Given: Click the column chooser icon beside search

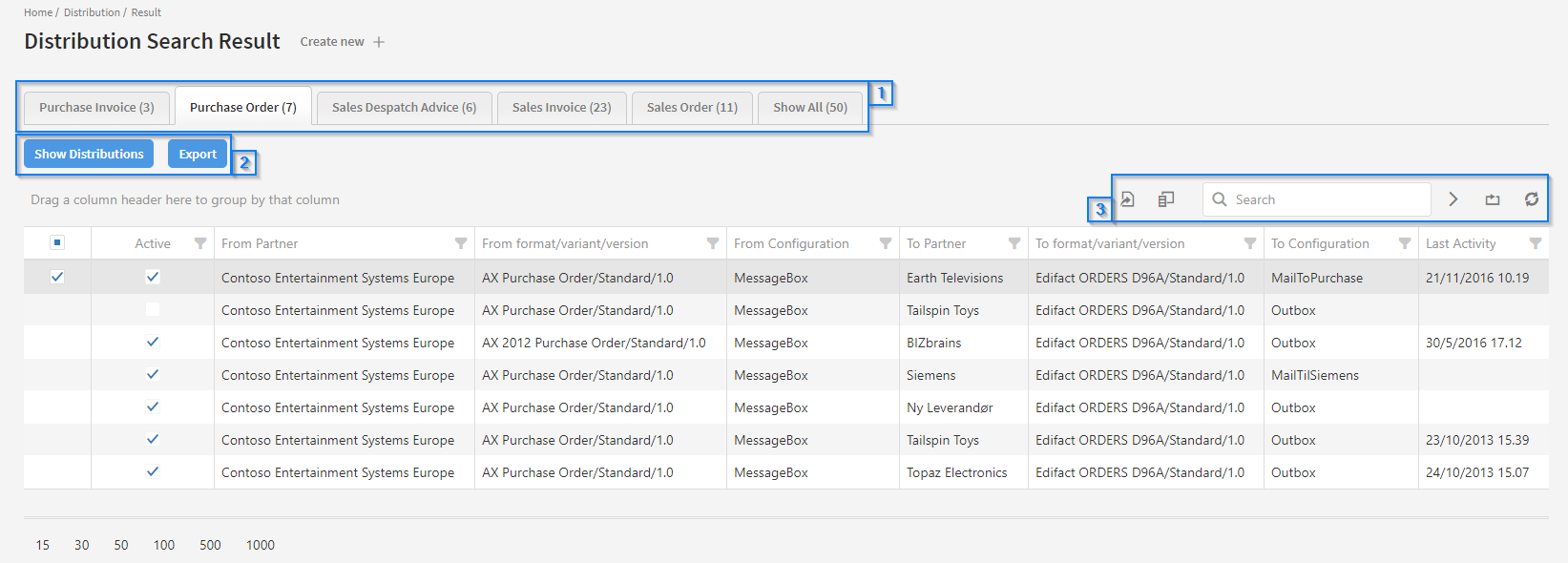Looking at the screenshot, I should [x=1166, y=199].
